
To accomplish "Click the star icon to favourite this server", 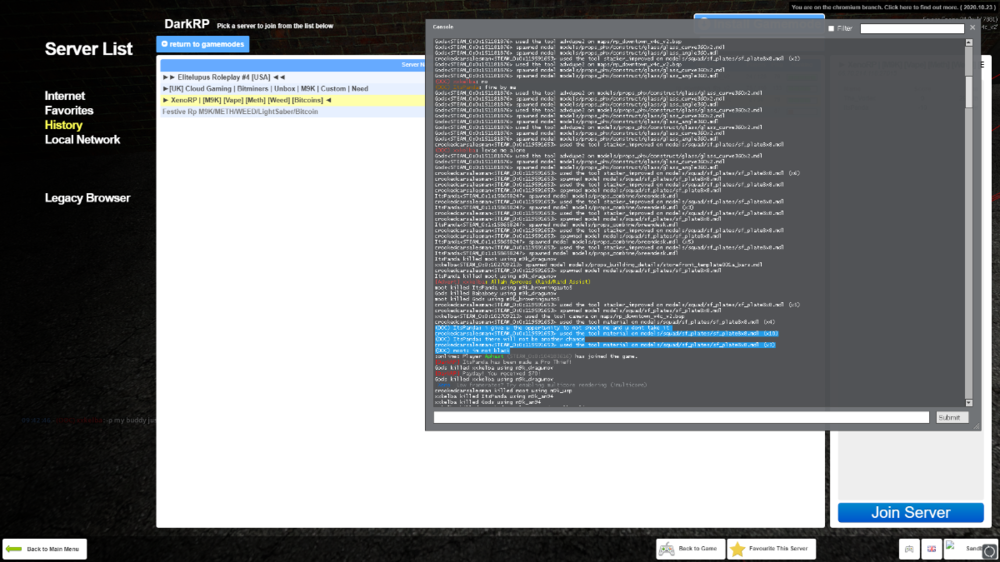I will [x=738, y=549].
